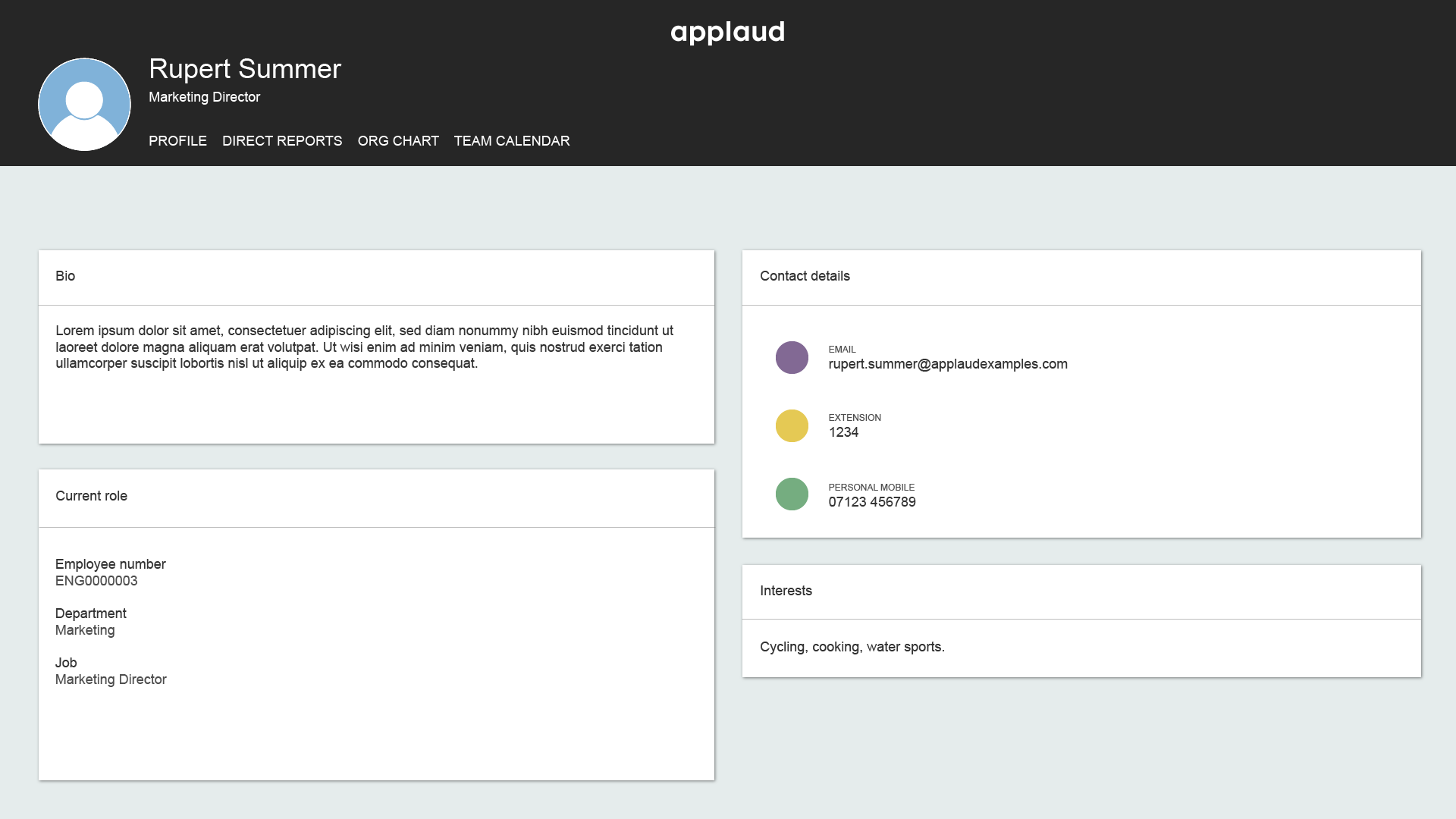Click the Rupert Summer name heading
The width and height of the screenshot is (1456, 819).
tap(245, 69)
